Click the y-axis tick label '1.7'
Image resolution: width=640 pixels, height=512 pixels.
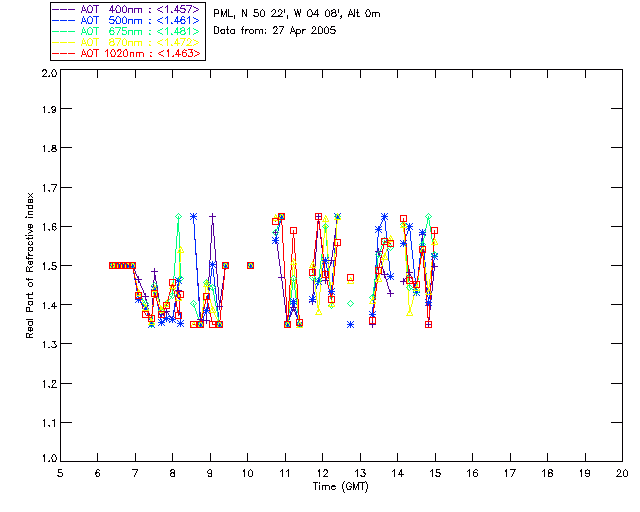click(49, 188)
